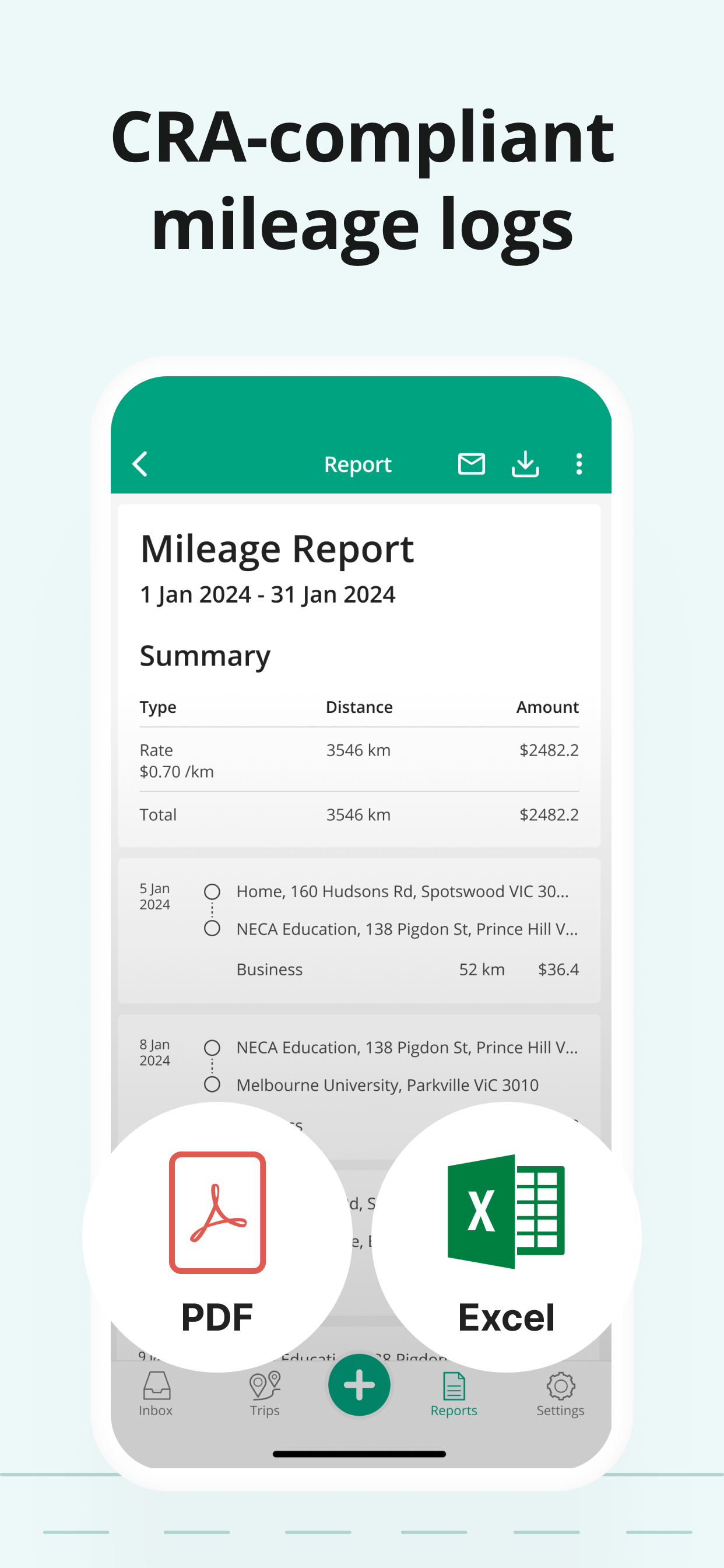
Task: Tap the start-point circle of 5 Jan trip
Action: pos(212,892)
